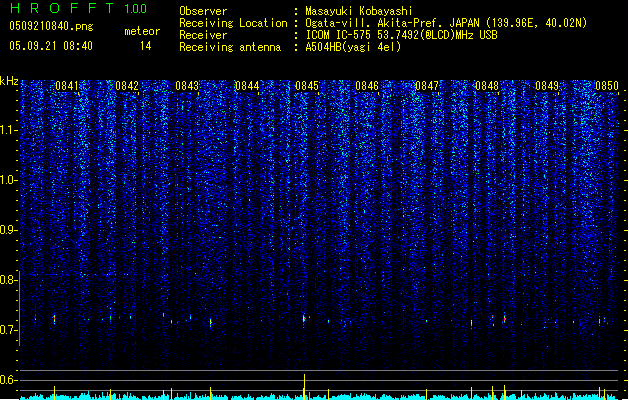The image size is (629, 400).
Task: Click the 0846 time marker
Action: [x=367, y=85]
